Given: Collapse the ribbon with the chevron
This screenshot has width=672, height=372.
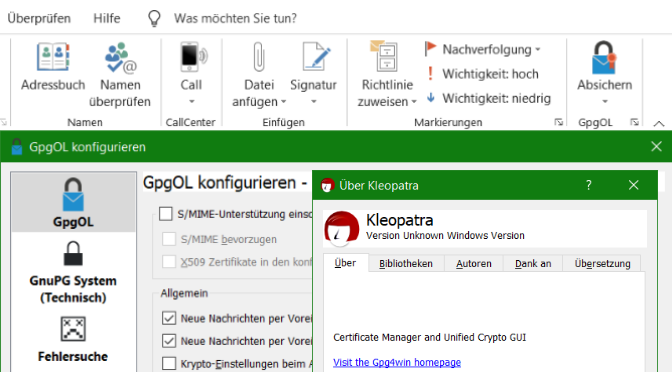Looking at the screenshot, I should [x=659, y=124].
